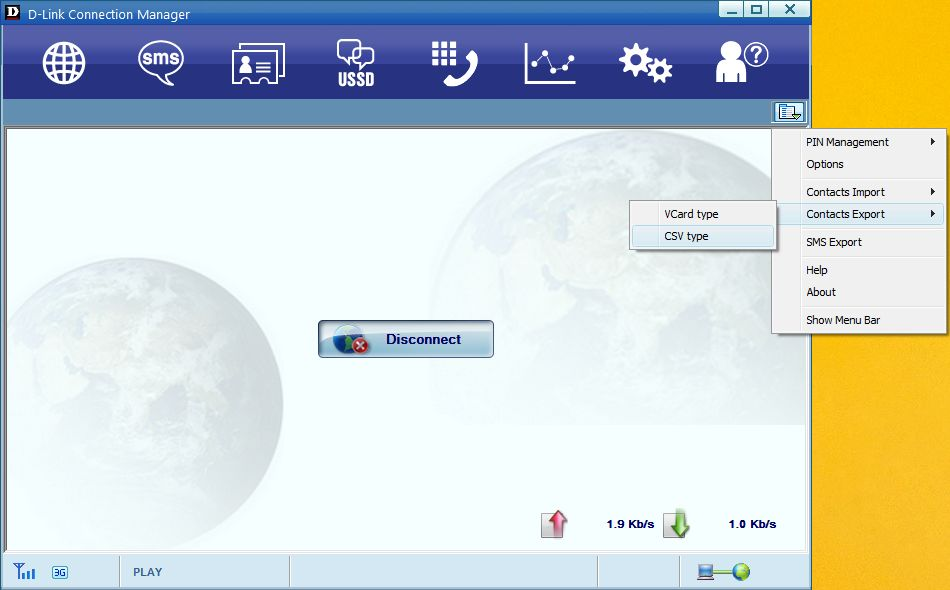Select Contacts Export menu entry

859,214
